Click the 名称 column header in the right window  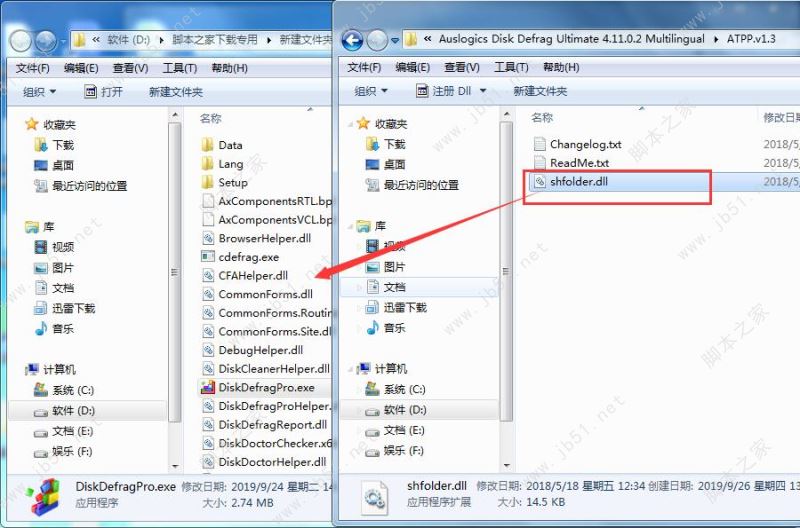[542, 118]
